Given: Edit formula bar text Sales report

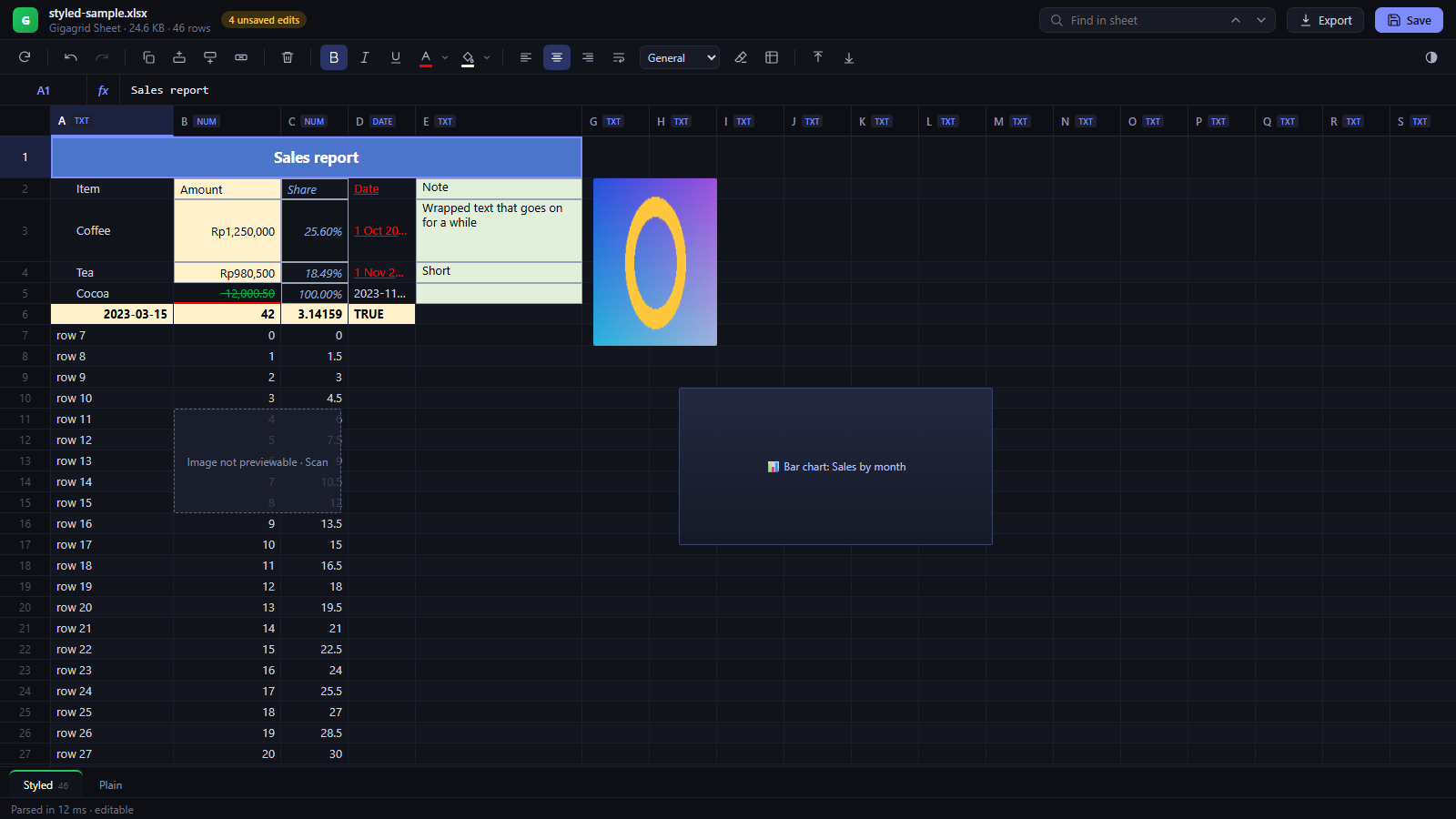Looking at the screenshot, I should pyautogui.click(x=169, y=90).
